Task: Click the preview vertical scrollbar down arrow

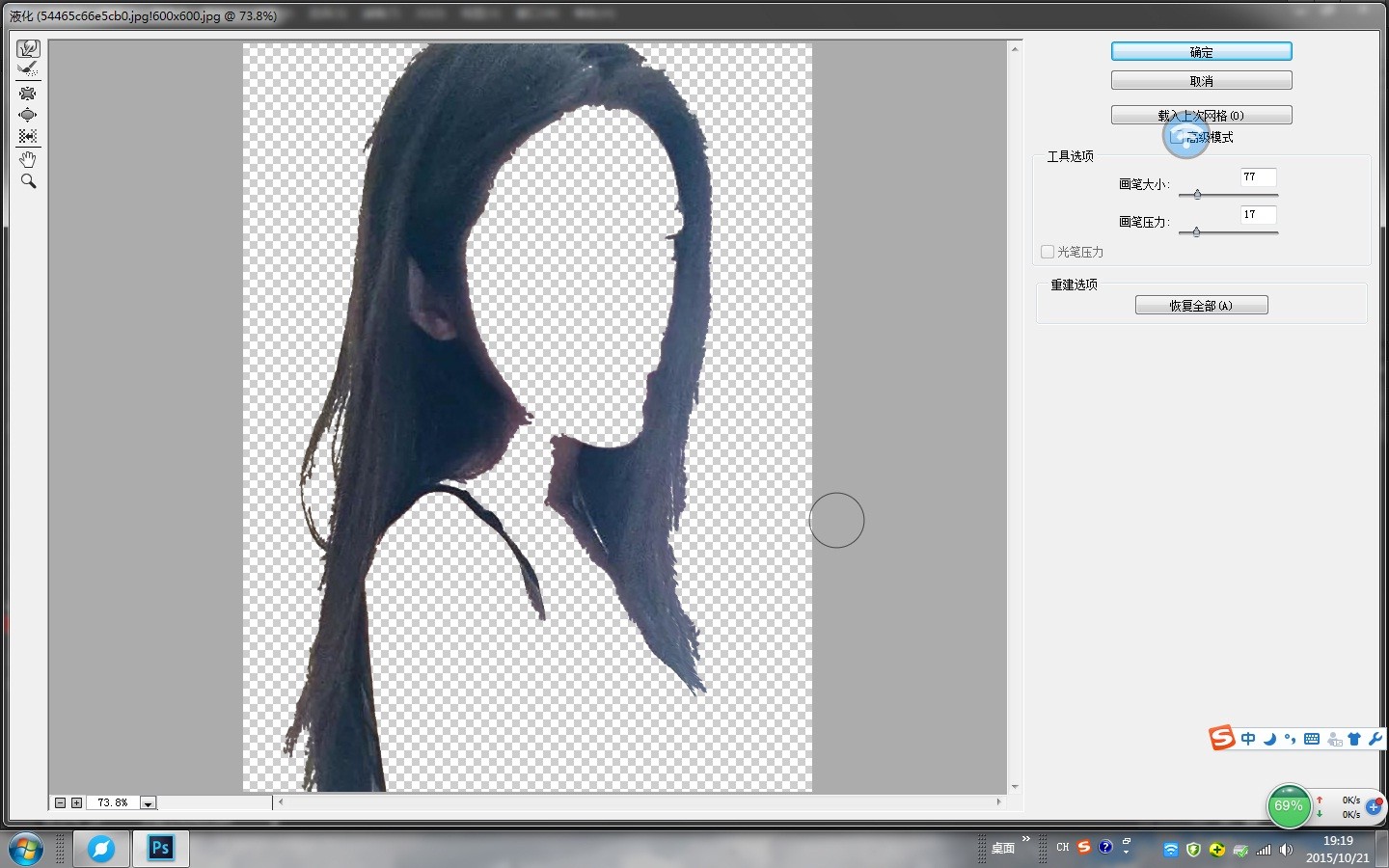Action: point(1015,787)
